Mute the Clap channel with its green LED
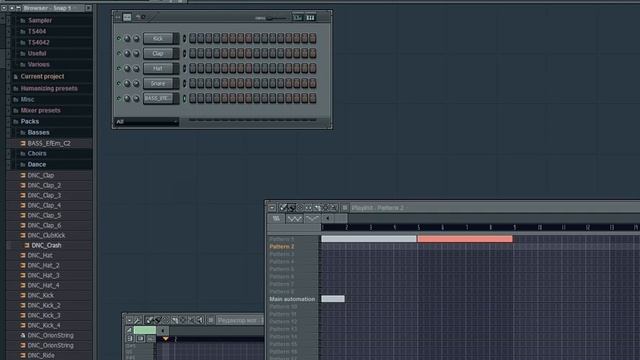This screenshot has height=360, width=640. (119, 53)
